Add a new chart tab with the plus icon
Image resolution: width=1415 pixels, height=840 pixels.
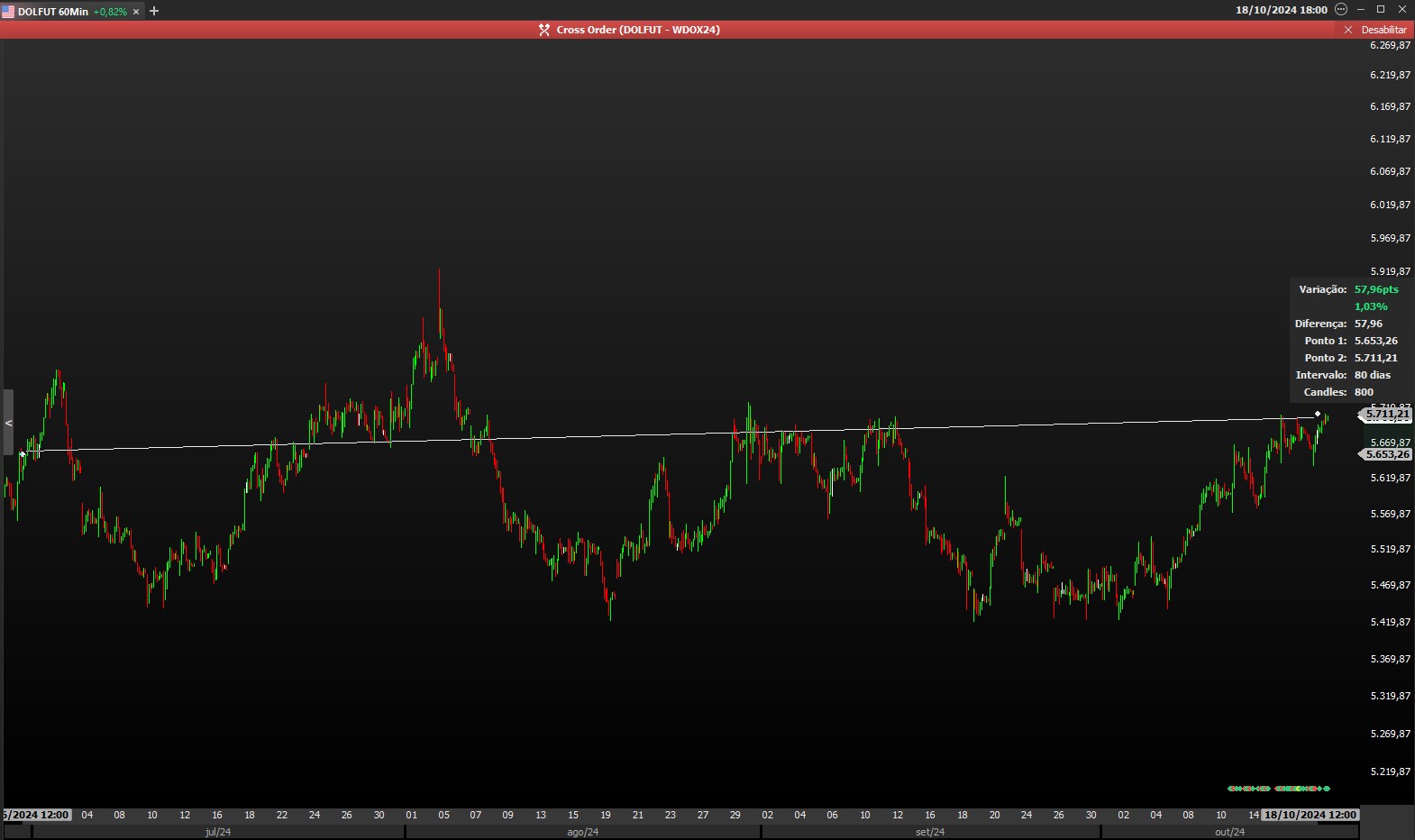(x=154, y=11)
